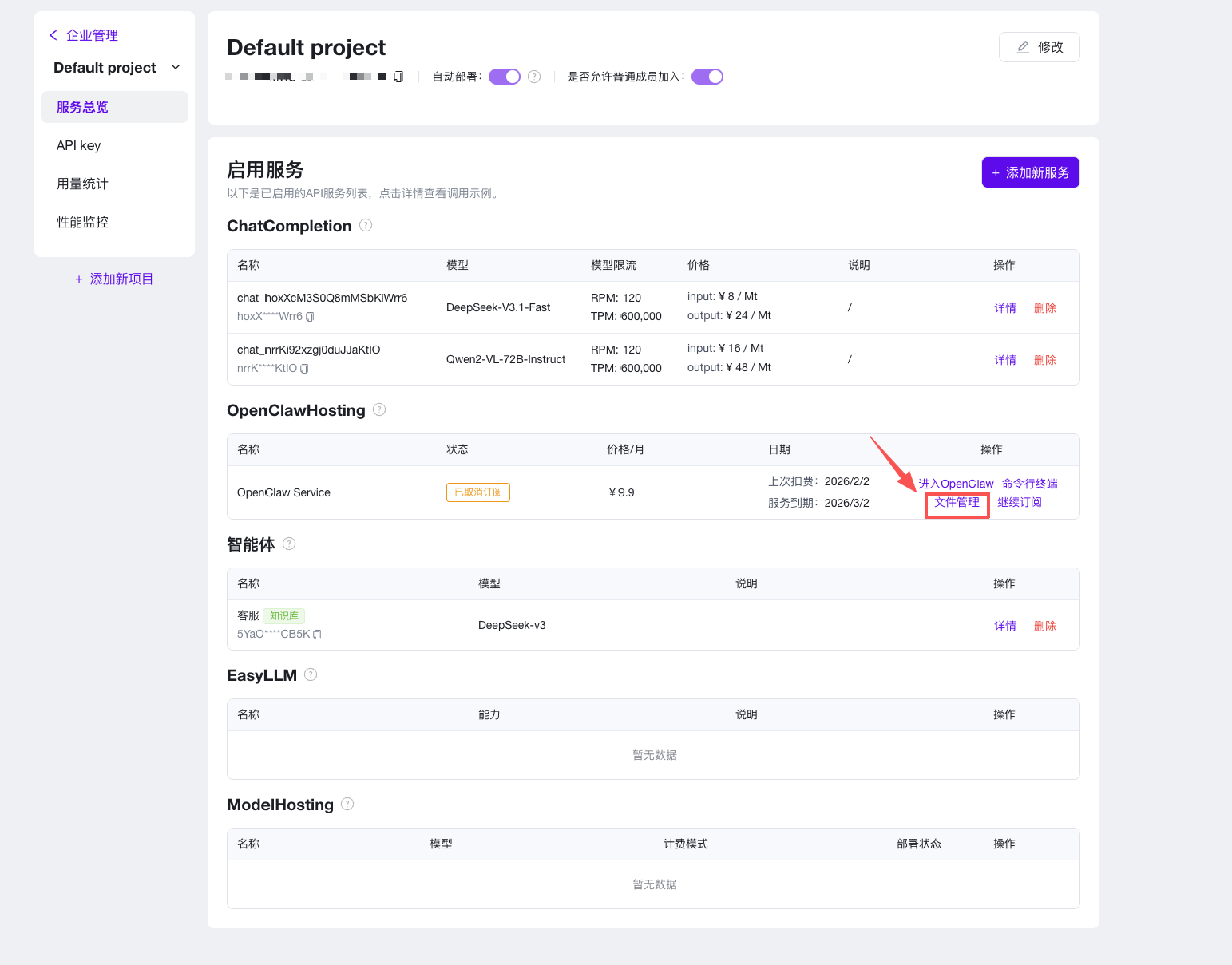1232x965 pixels.
Task: Go back to 企业管理
Action: (84, 35)
